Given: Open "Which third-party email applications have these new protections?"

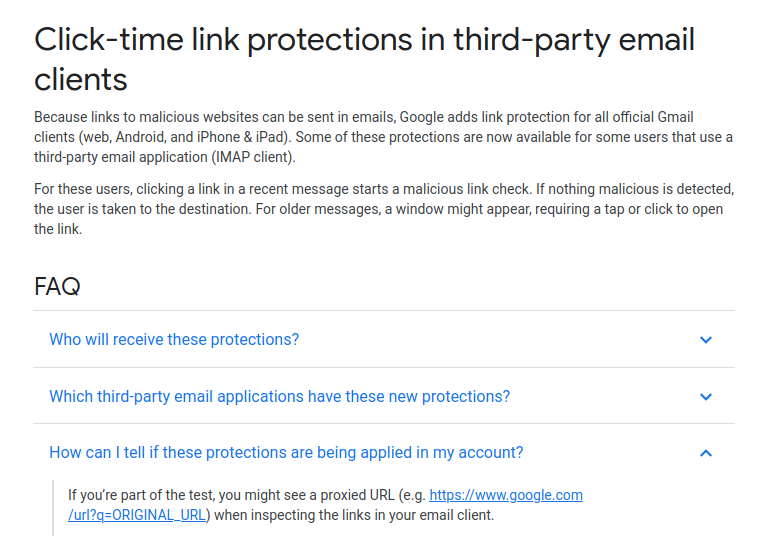Looking at the screenshot, I should point(279,397).
